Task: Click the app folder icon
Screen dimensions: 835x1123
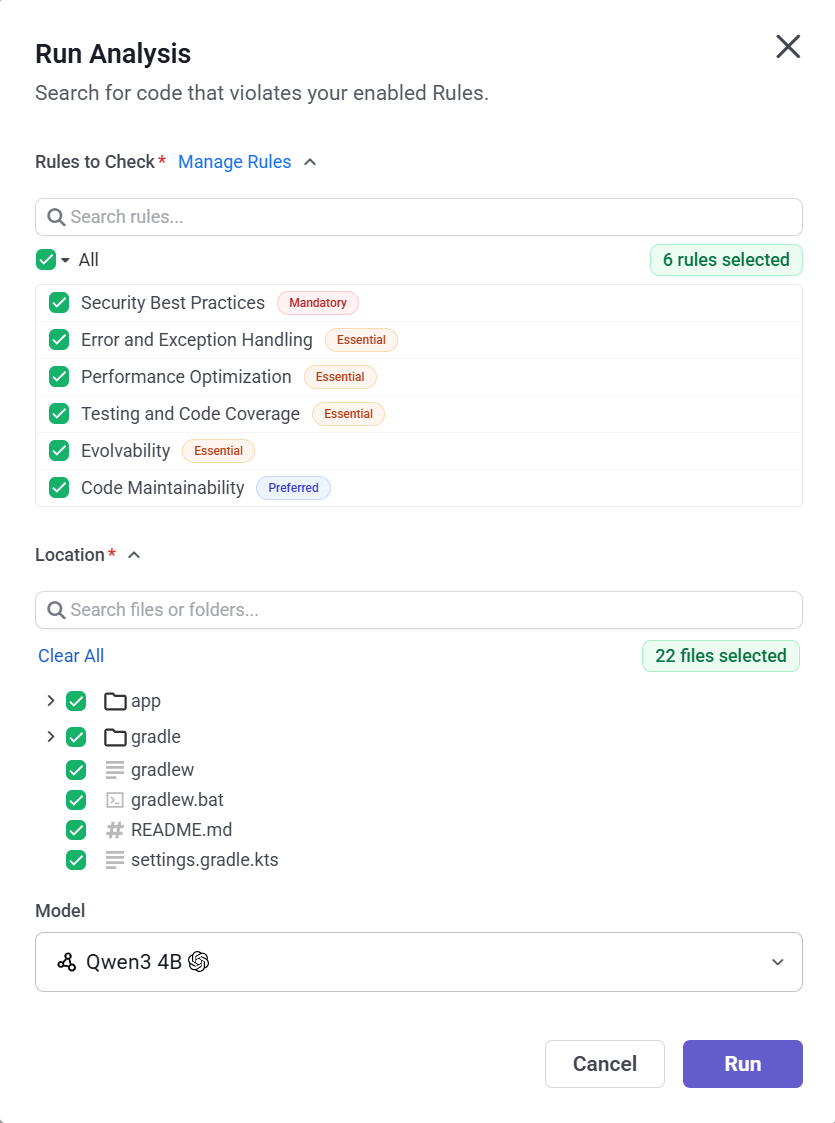Action: pos(114,701)
